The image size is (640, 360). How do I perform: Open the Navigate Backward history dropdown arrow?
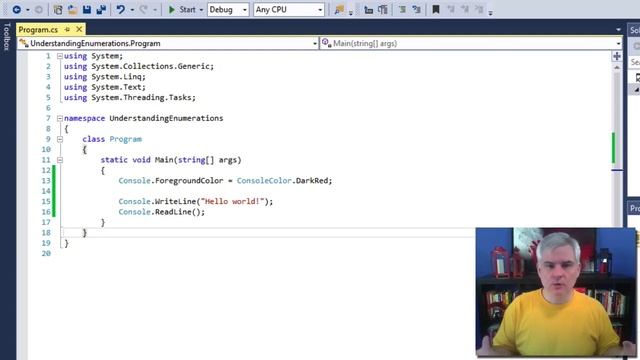[28, 10]
